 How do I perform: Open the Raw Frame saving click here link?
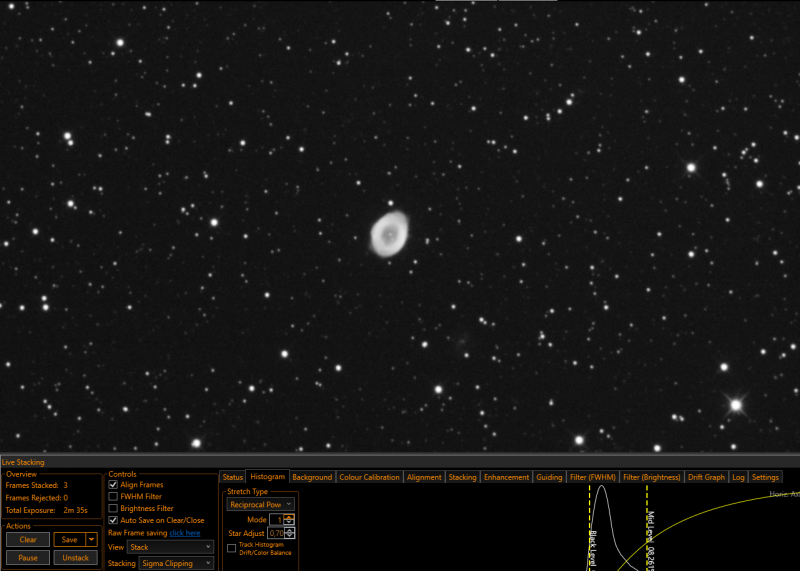(x=185, y=533)
